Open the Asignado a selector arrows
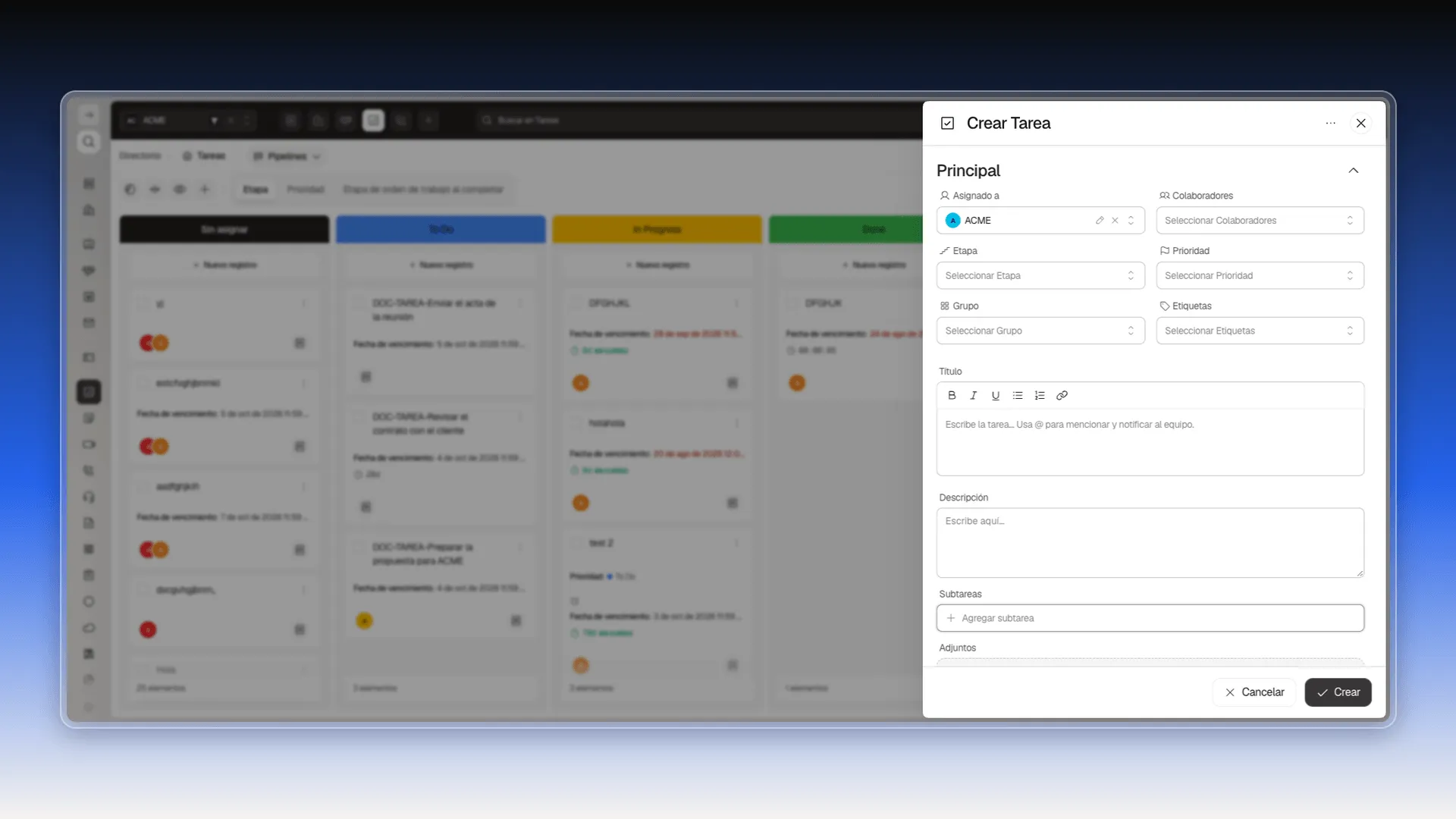The image size is (1456, 819). click(x=1131, y=221)
